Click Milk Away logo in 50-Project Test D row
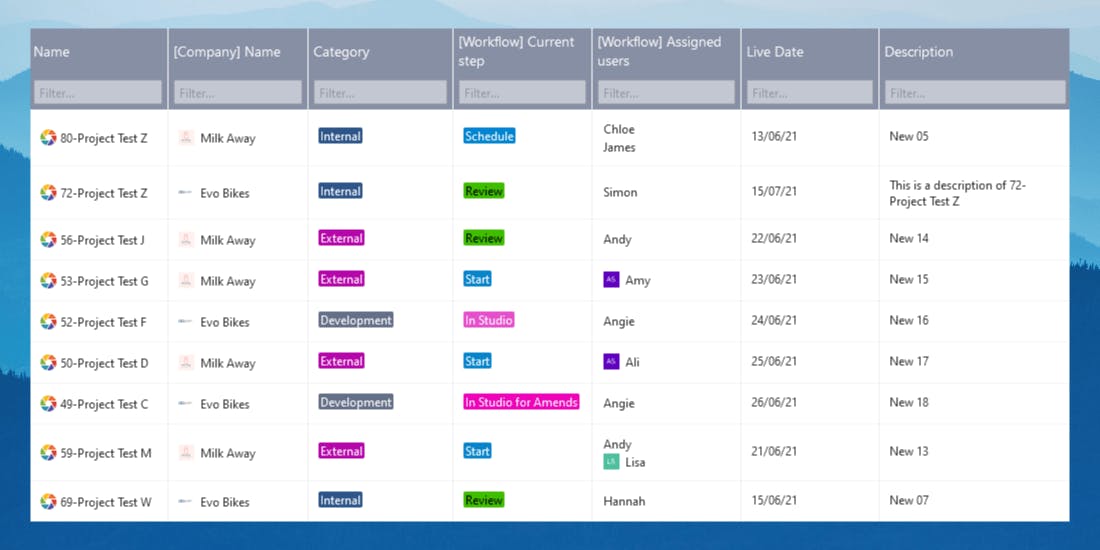The height and width of the screenshot is (550, 1100). [x=186, y=363]
